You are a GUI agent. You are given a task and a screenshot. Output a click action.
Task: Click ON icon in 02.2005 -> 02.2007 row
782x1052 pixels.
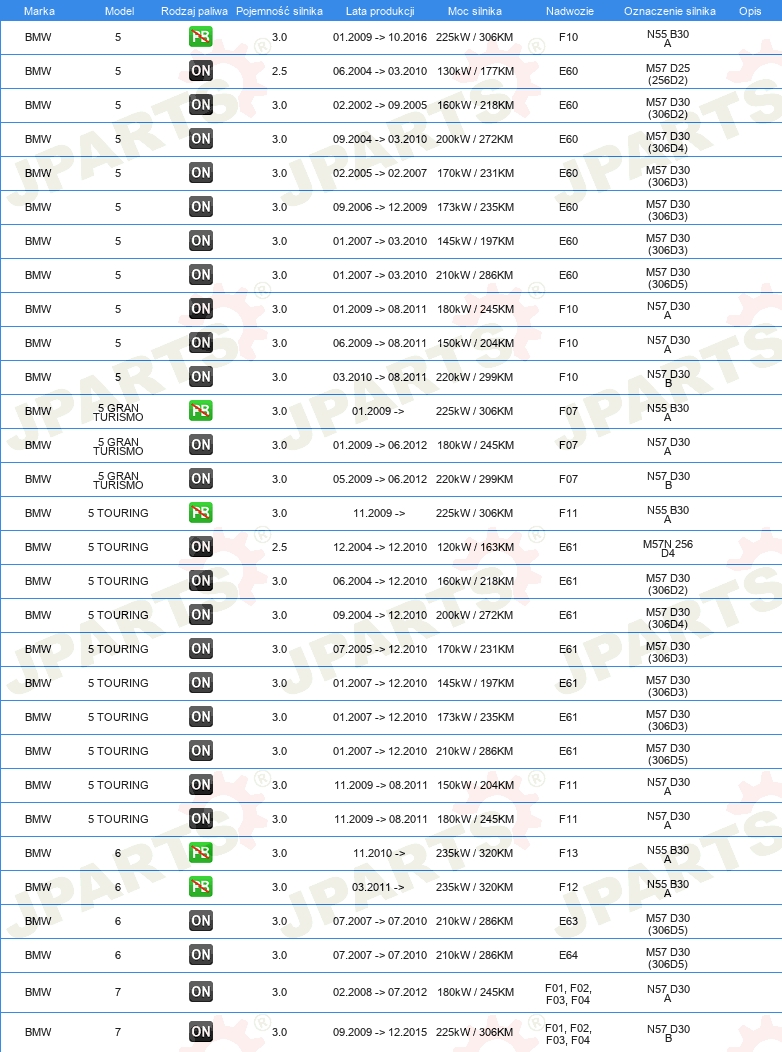tap(201, 173)
